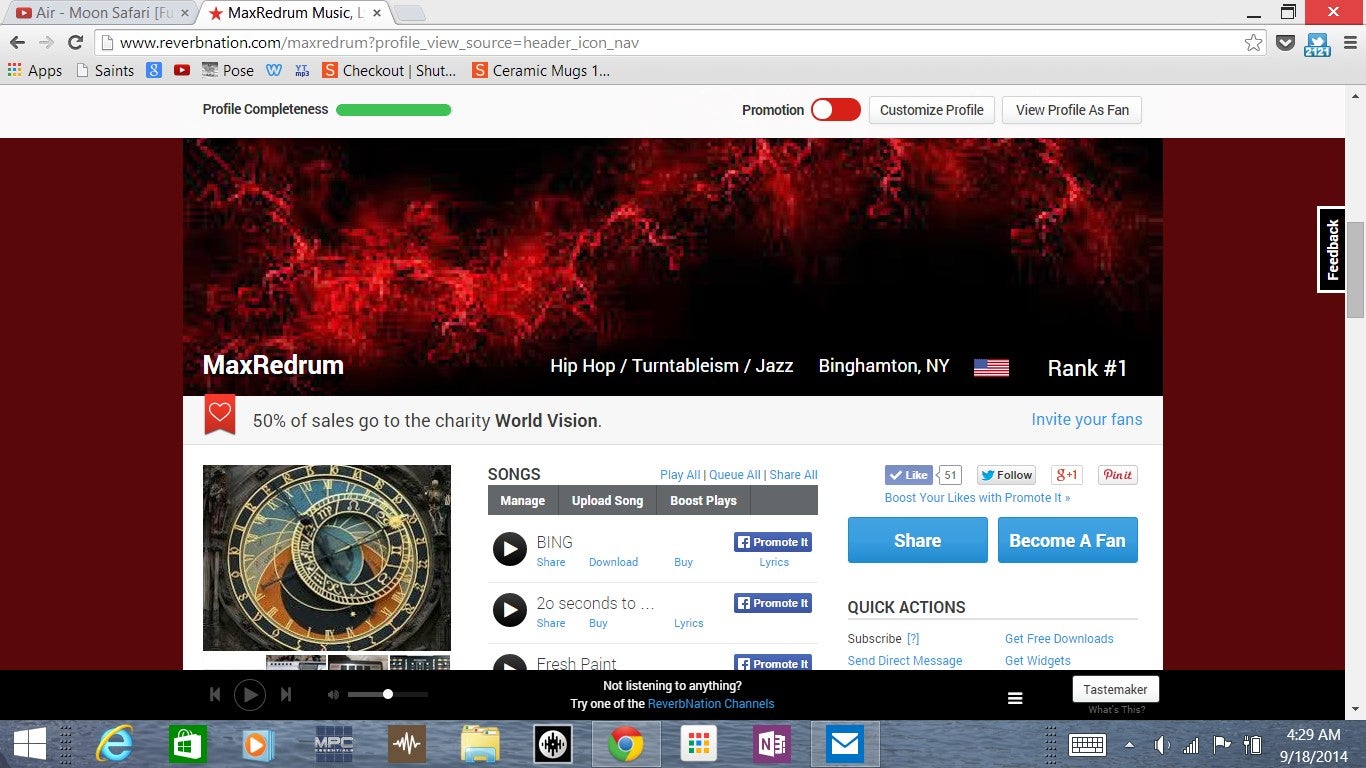Skip to next track in player bar
The width and height of the screenshot is (1366, 768).
coord(286,694)
